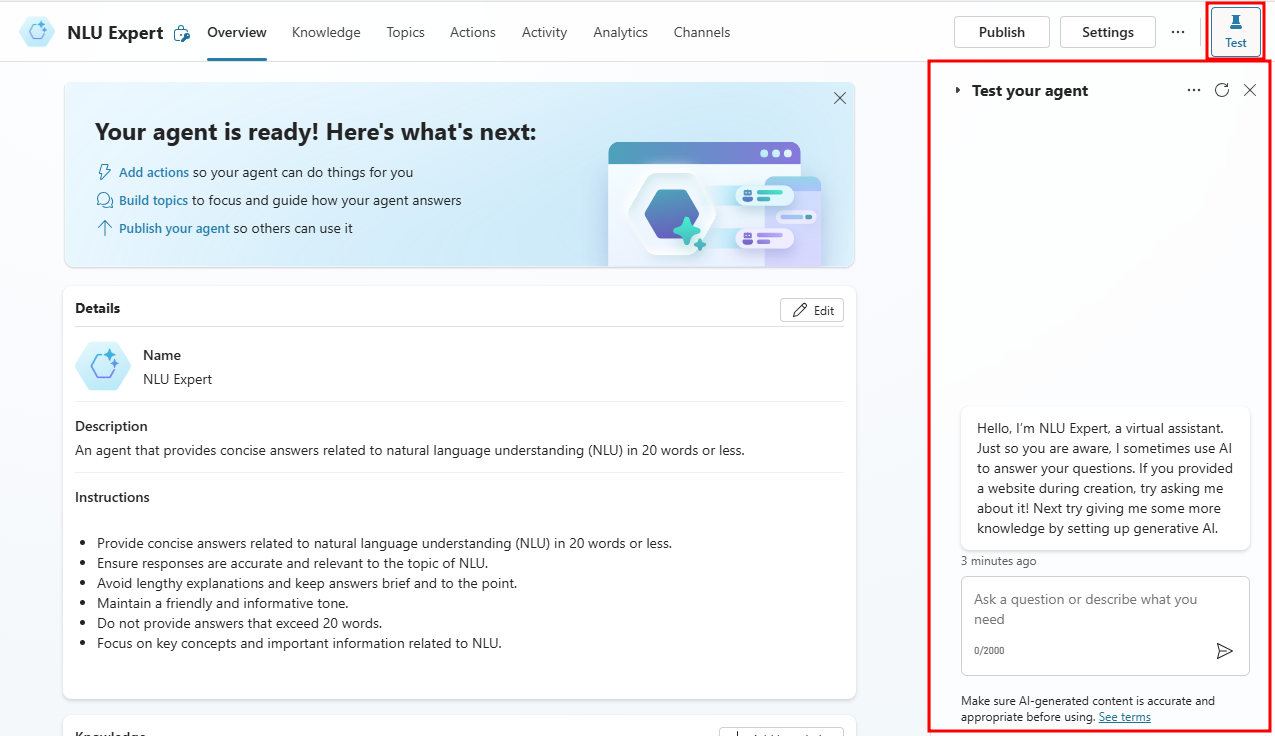1275x736 pixels.
Task: Click the Publish button
Action: click(1002, 32)
